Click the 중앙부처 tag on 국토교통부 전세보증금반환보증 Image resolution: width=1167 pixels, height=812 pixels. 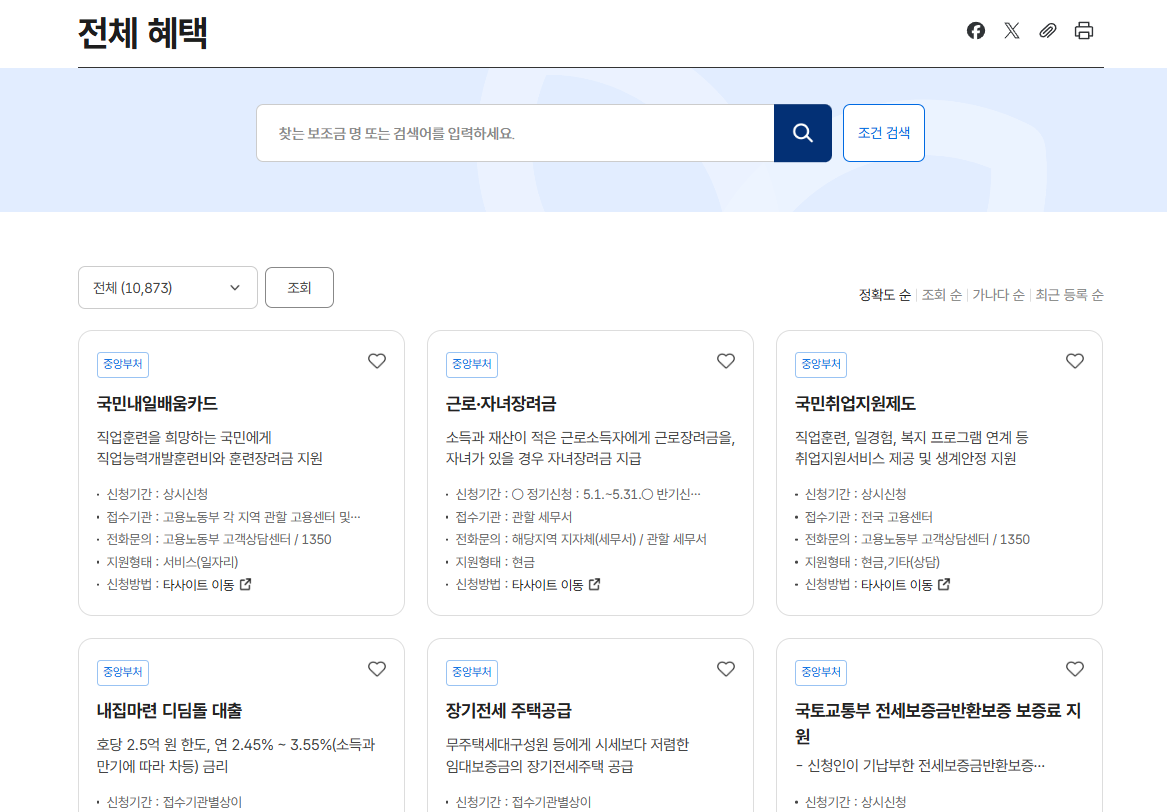(821, 673)
